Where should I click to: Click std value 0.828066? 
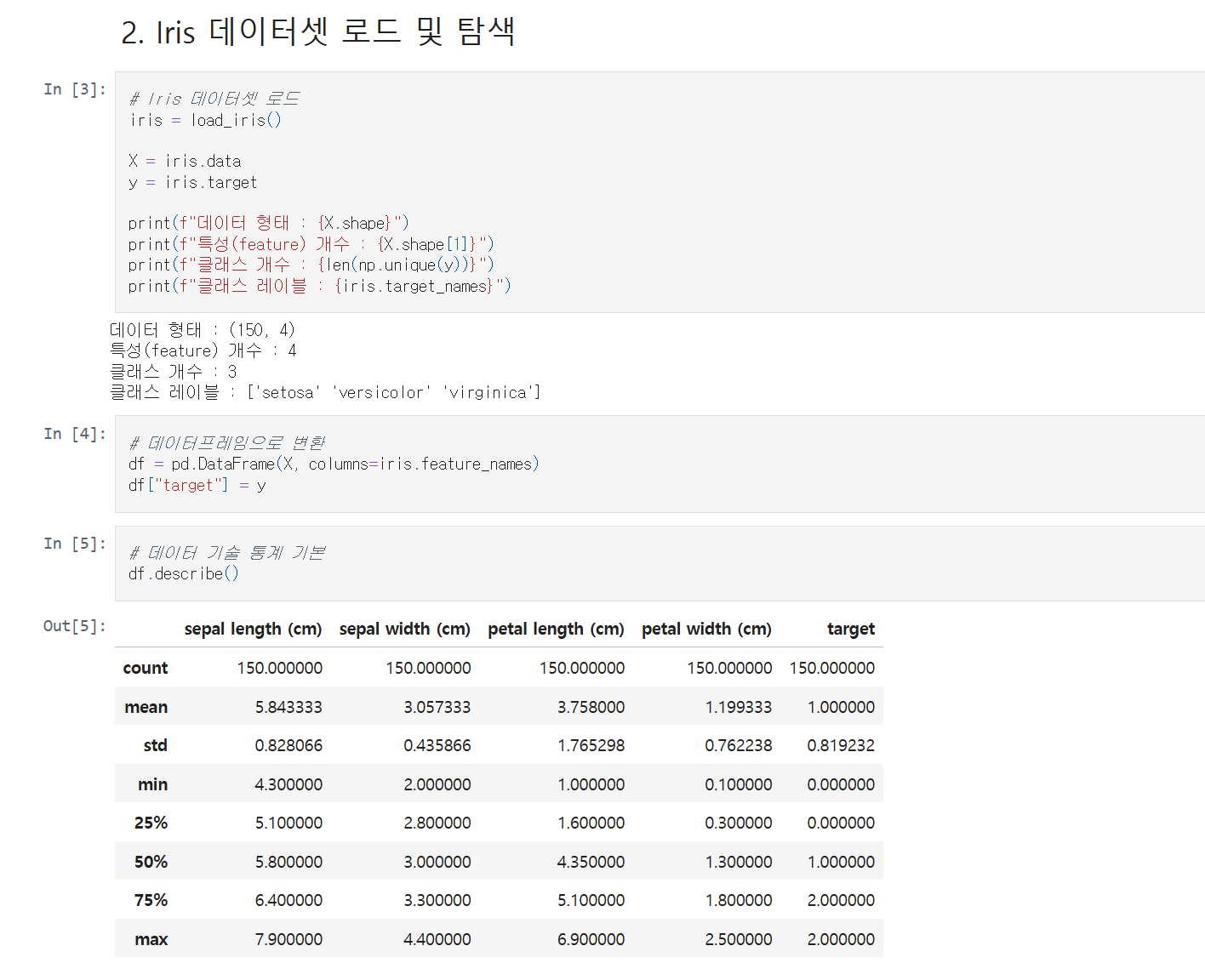pyautogui.click(x=289, y=745)
